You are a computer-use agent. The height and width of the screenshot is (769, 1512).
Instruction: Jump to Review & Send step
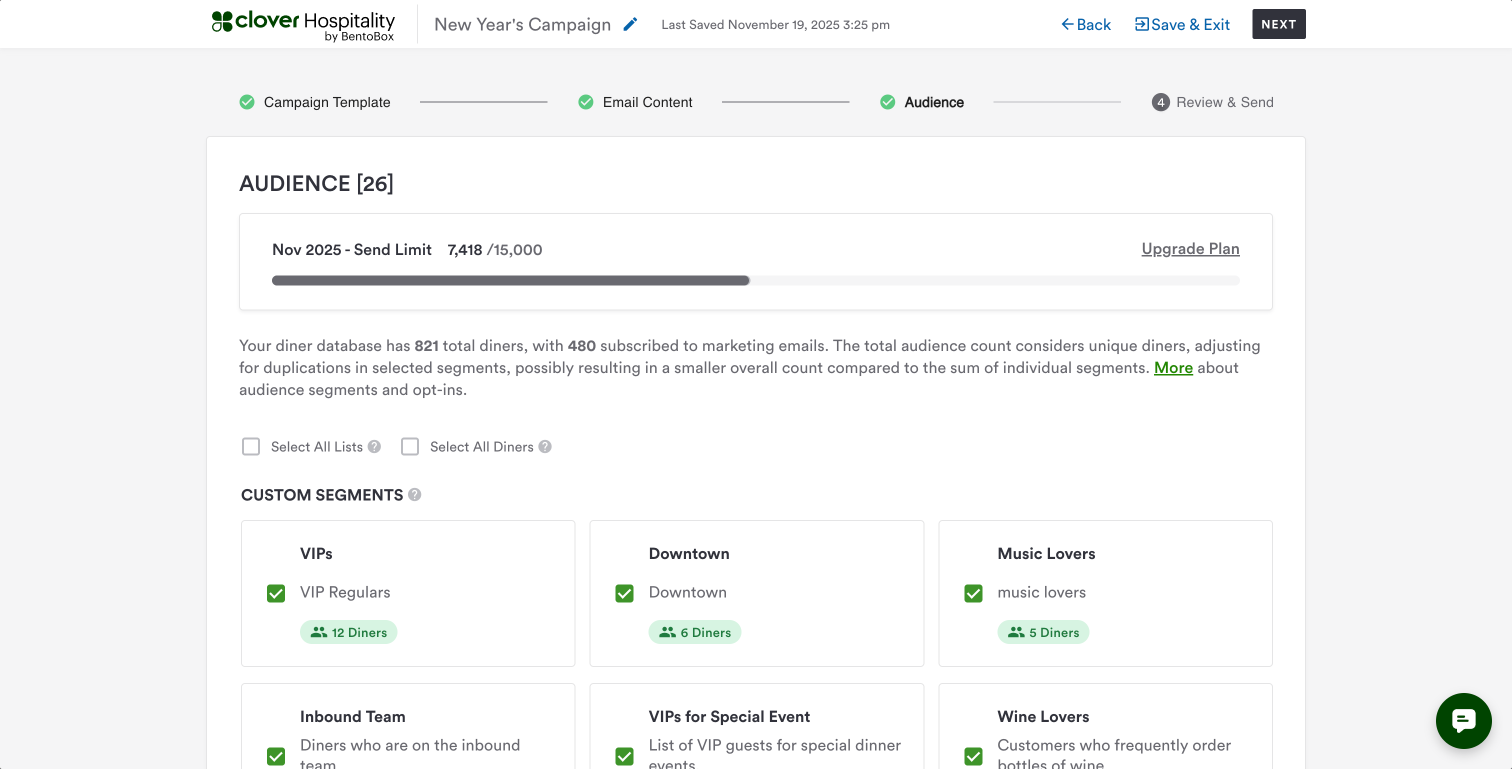coord(1224,102)
